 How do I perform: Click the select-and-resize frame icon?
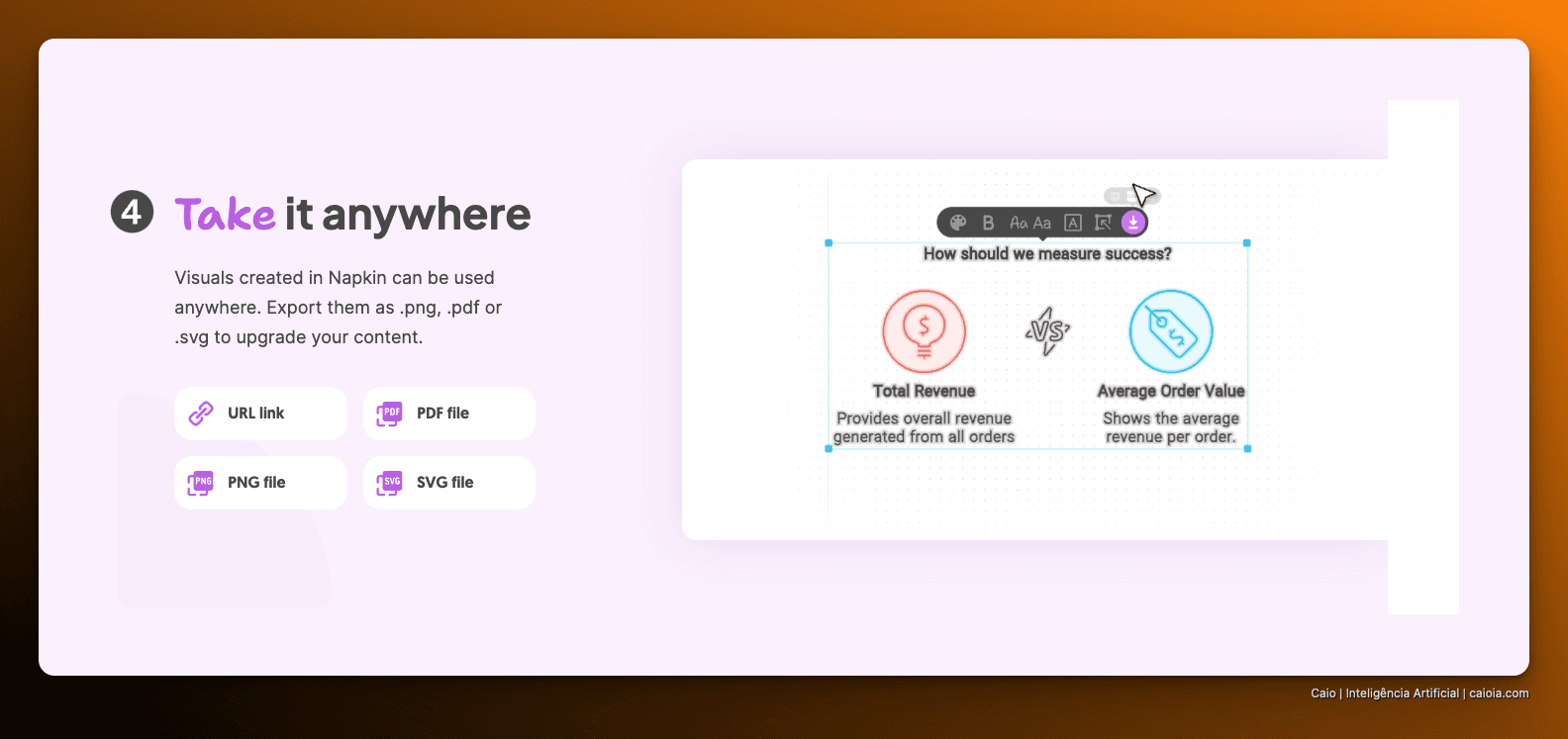click(x=1103, y=223)
